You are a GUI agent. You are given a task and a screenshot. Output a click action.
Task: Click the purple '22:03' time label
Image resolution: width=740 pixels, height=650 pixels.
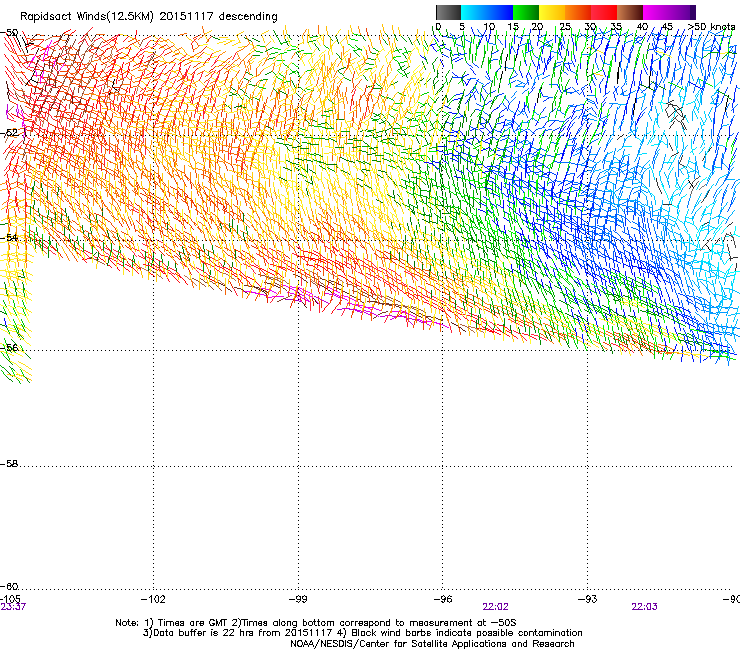pos(644,607)
